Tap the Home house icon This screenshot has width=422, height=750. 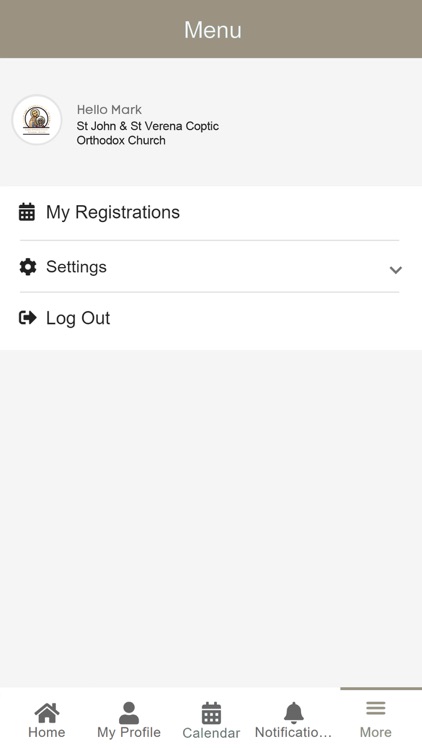pyautogui.click(x=47, y=713)
